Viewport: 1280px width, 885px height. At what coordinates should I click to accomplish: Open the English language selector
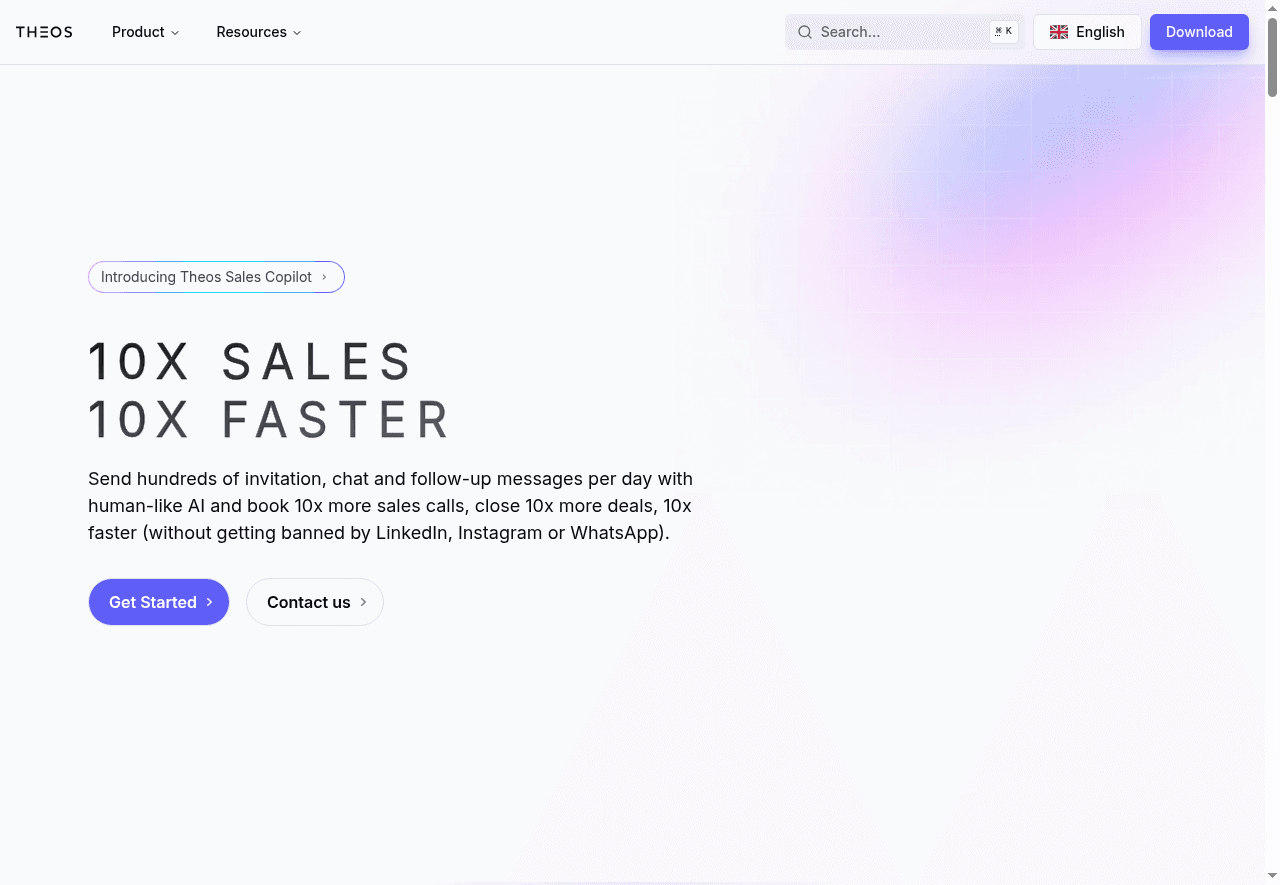coord(1087,31)
